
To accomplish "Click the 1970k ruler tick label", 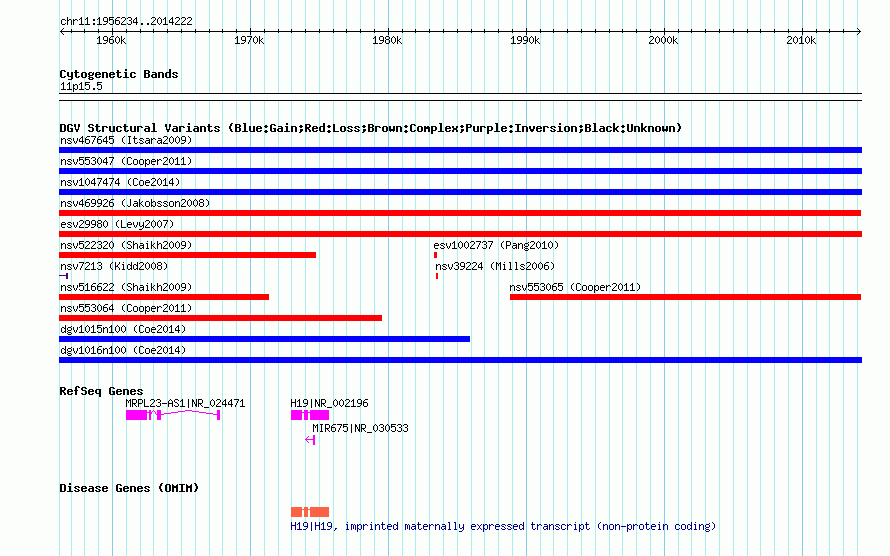I will tap(249, 40).
